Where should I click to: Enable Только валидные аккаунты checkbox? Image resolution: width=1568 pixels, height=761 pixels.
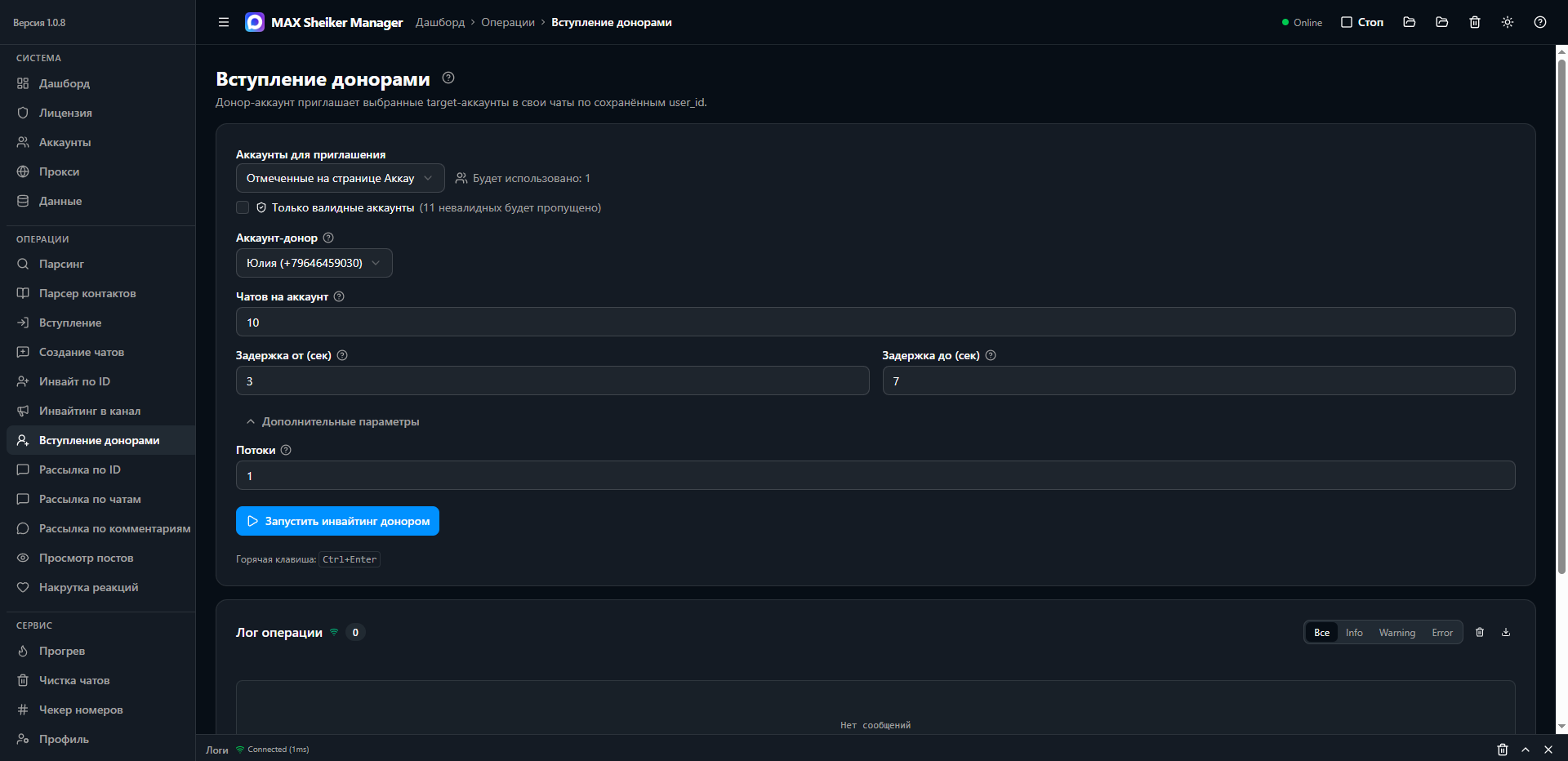(243, 207)
